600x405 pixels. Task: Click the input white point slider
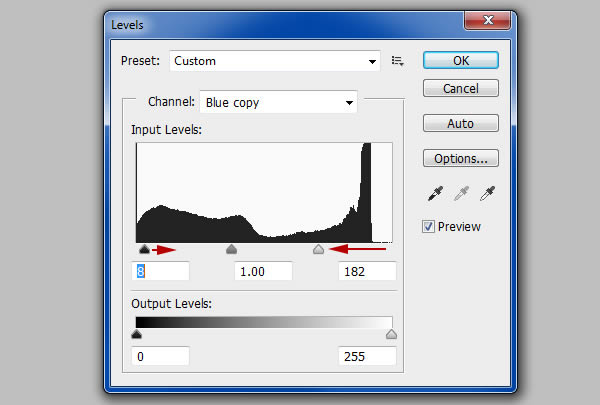coord(318,250)
